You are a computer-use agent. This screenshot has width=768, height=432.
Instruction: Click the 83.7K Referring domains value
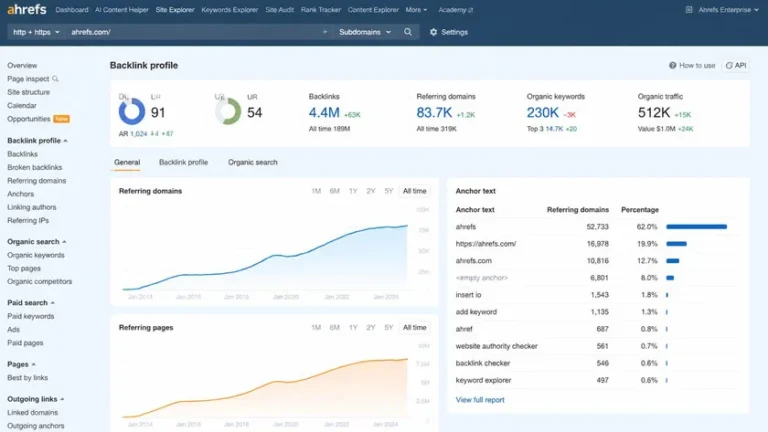click(x=434, y=113)
